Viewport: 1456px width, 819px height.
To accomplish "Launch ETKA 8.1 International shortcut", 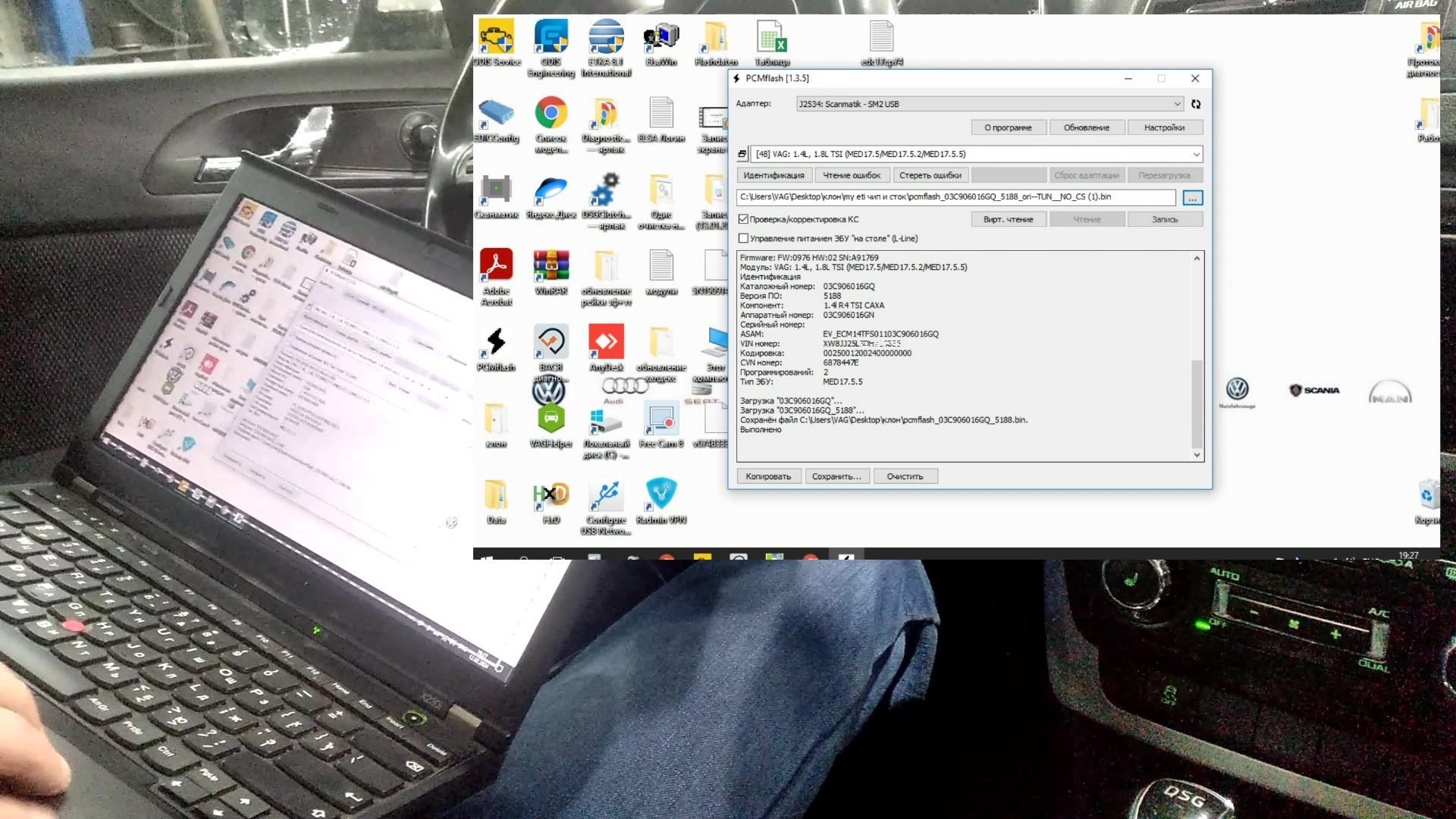I will tap(606, 49).
